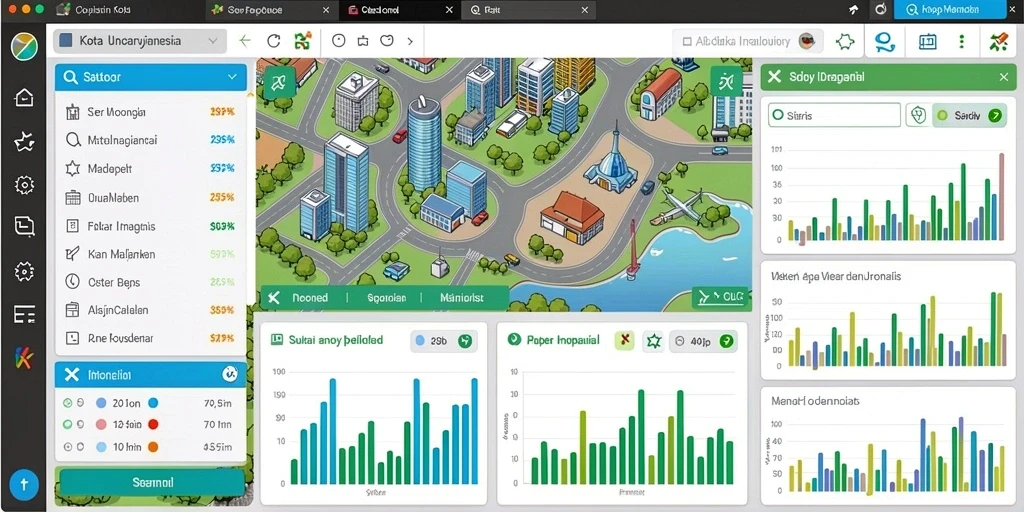Toggle the Albdaka Inaulouory checkbox

[686, 42]
